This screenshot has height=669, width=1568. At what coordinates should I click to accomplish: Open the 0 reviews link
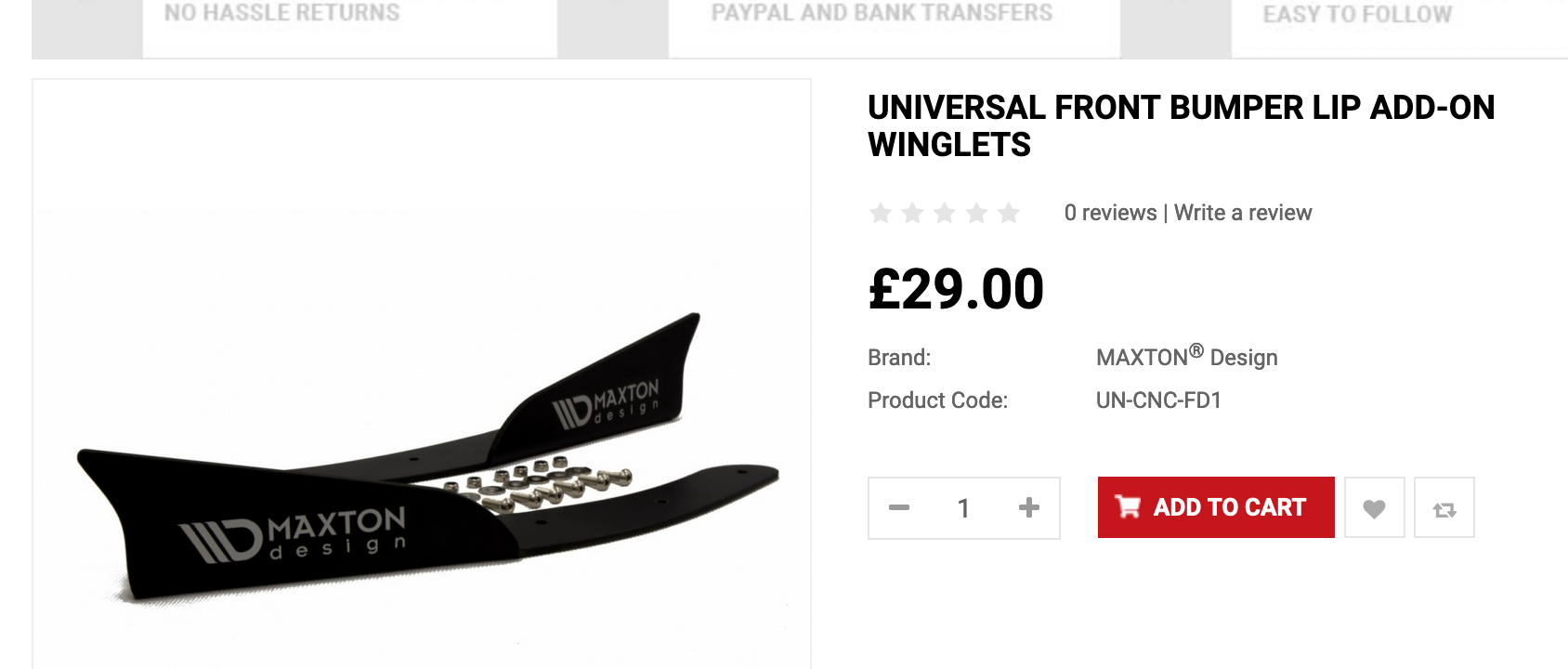(1110, 213)
